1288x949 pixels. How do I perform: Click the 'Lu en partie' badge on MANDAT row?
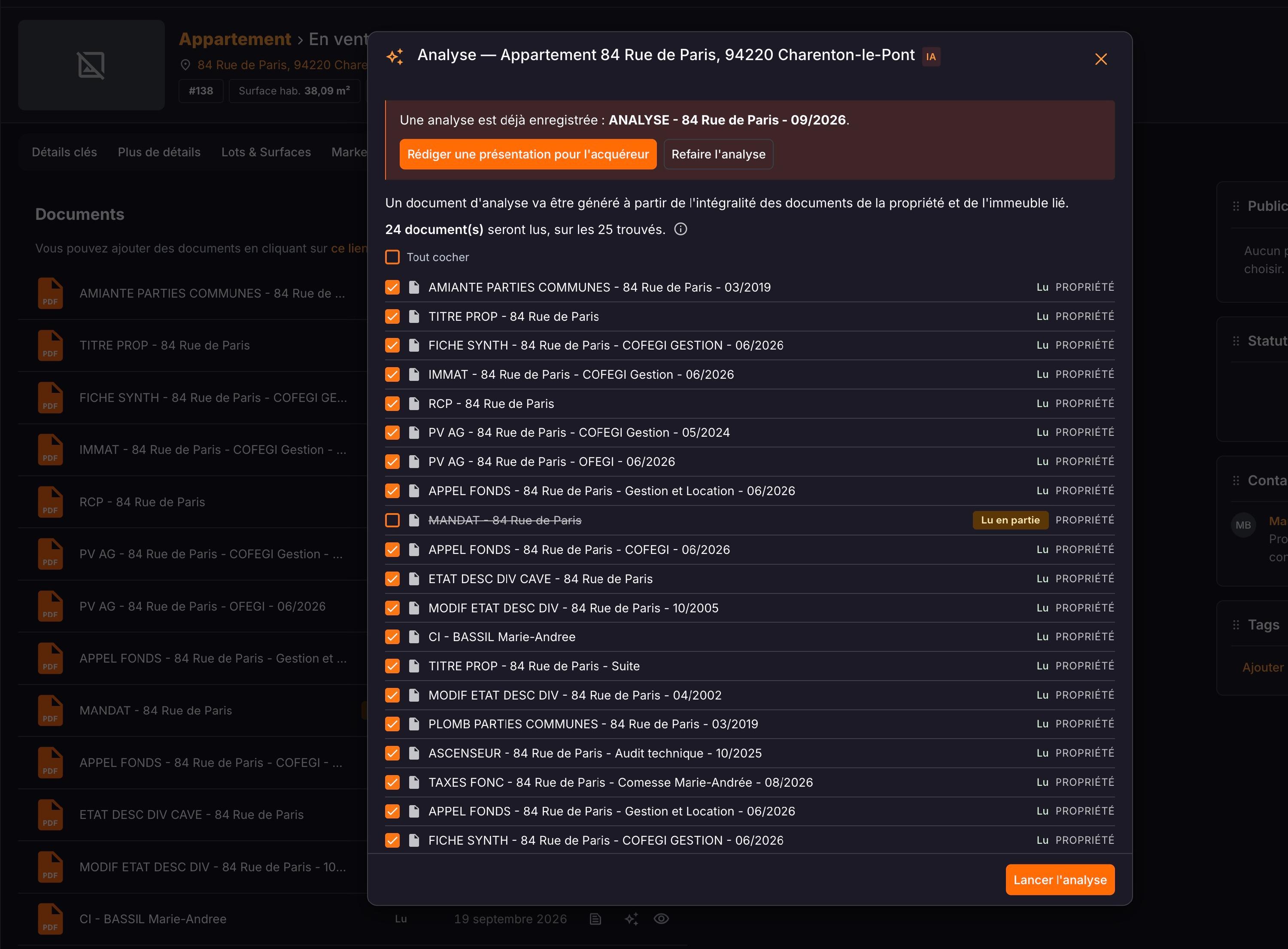(x=1010, y=520)
